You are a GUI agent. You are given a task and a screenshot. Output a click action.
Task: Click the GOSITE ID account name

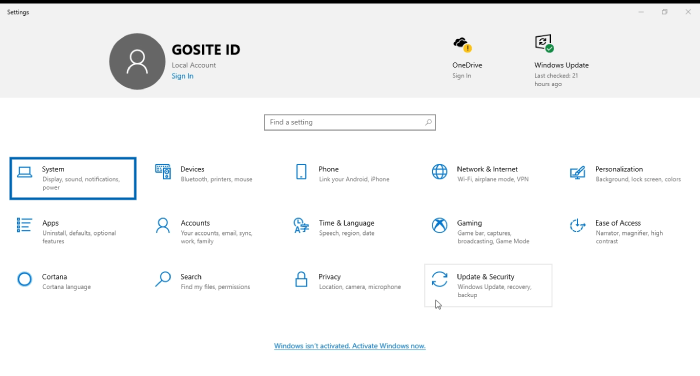point(206,50)
